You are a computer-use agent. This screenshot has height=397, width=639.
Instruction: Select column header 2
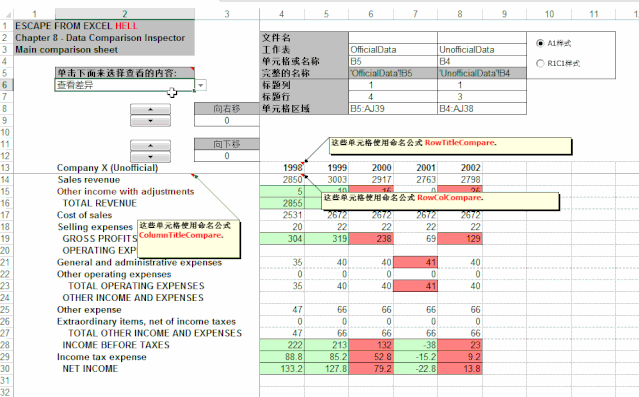(125, 14)
